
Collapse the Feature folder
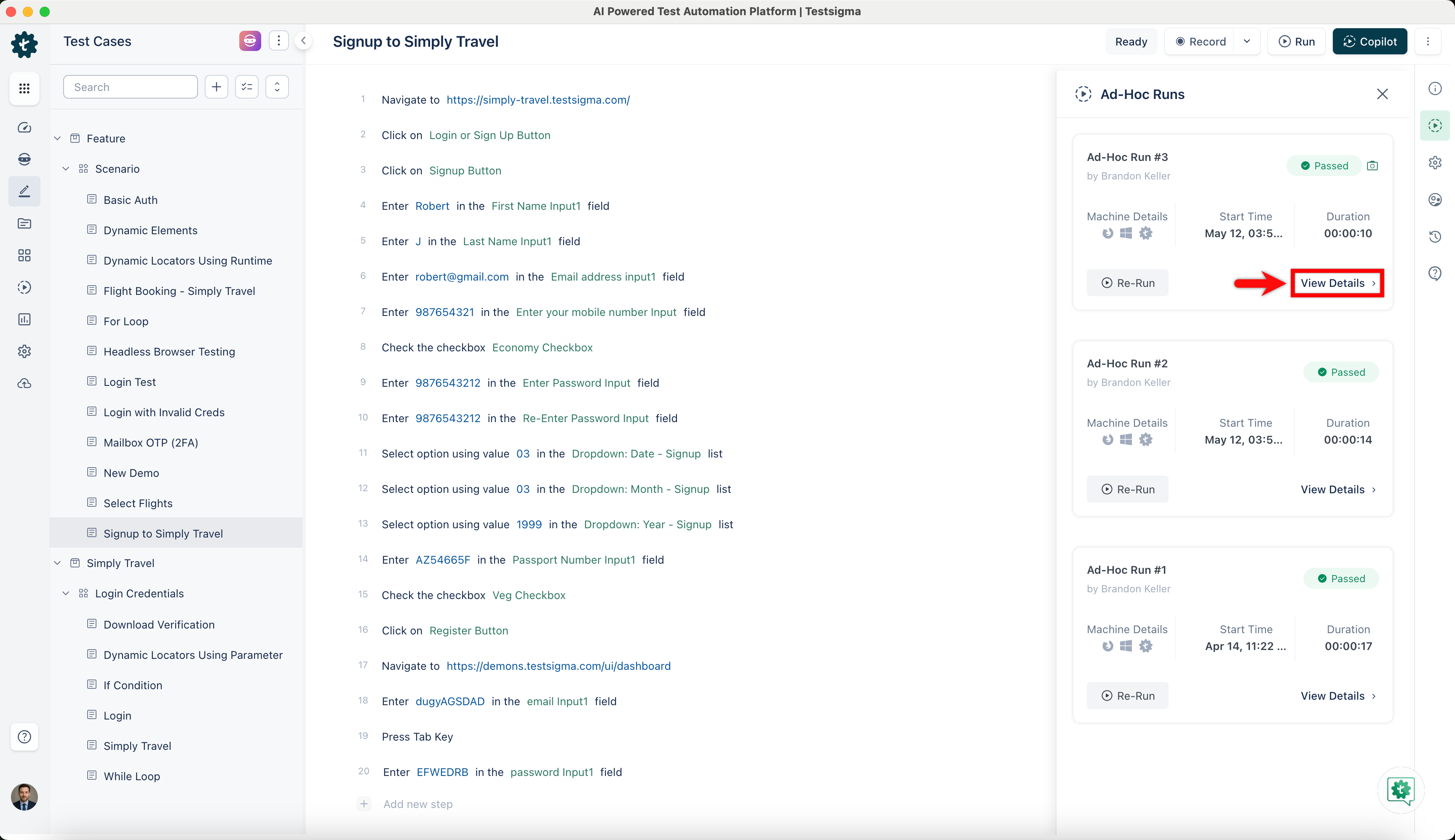[x=58, y=139]
